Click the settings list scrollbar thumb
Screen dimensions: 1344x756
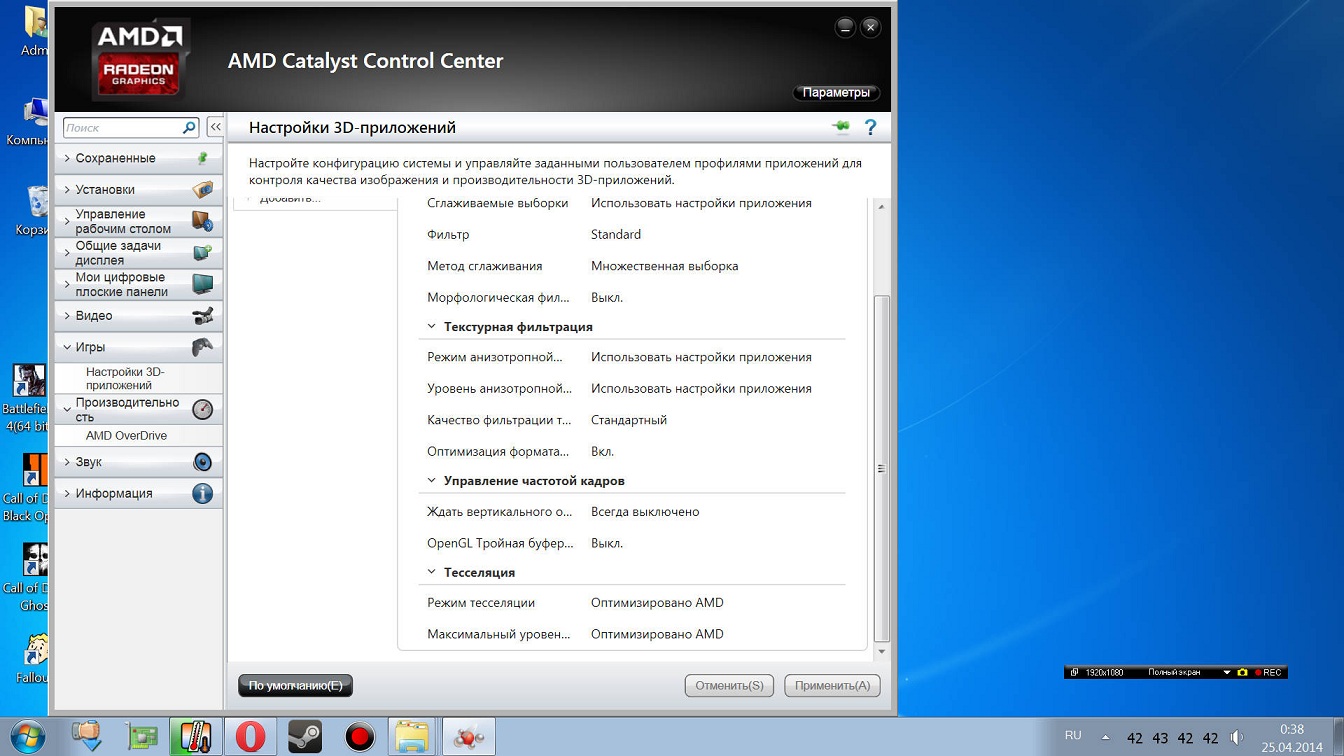pos(881,468)
